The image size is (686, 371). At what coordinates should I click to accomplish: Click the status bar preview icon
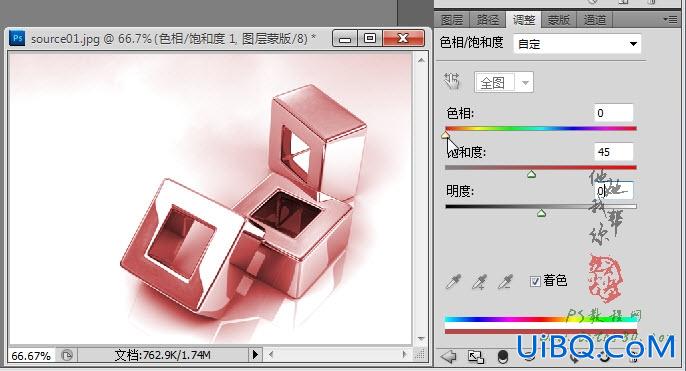(x=67, y=355)
